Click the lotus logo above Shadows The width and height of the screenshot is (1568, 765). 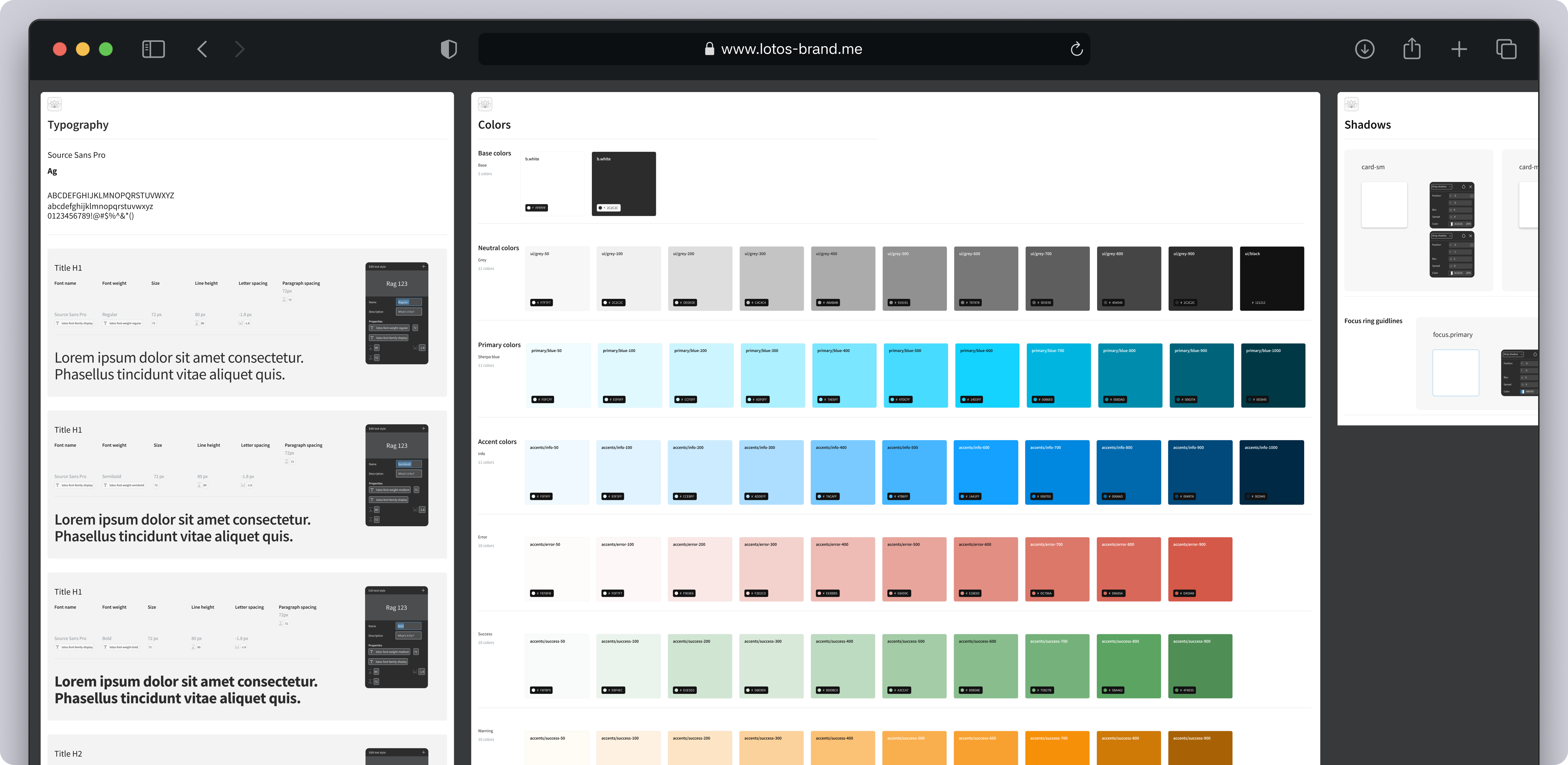coord(1351,104)
